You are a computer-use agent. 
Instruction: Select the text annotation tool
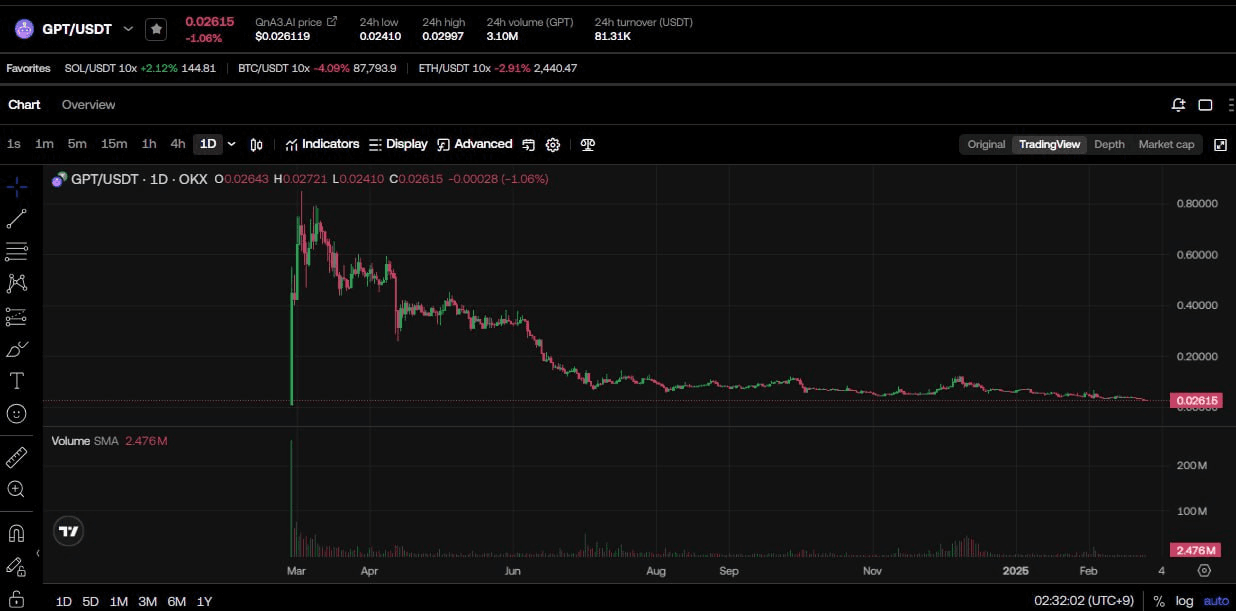pyautogui.click(x=16, y=380)
